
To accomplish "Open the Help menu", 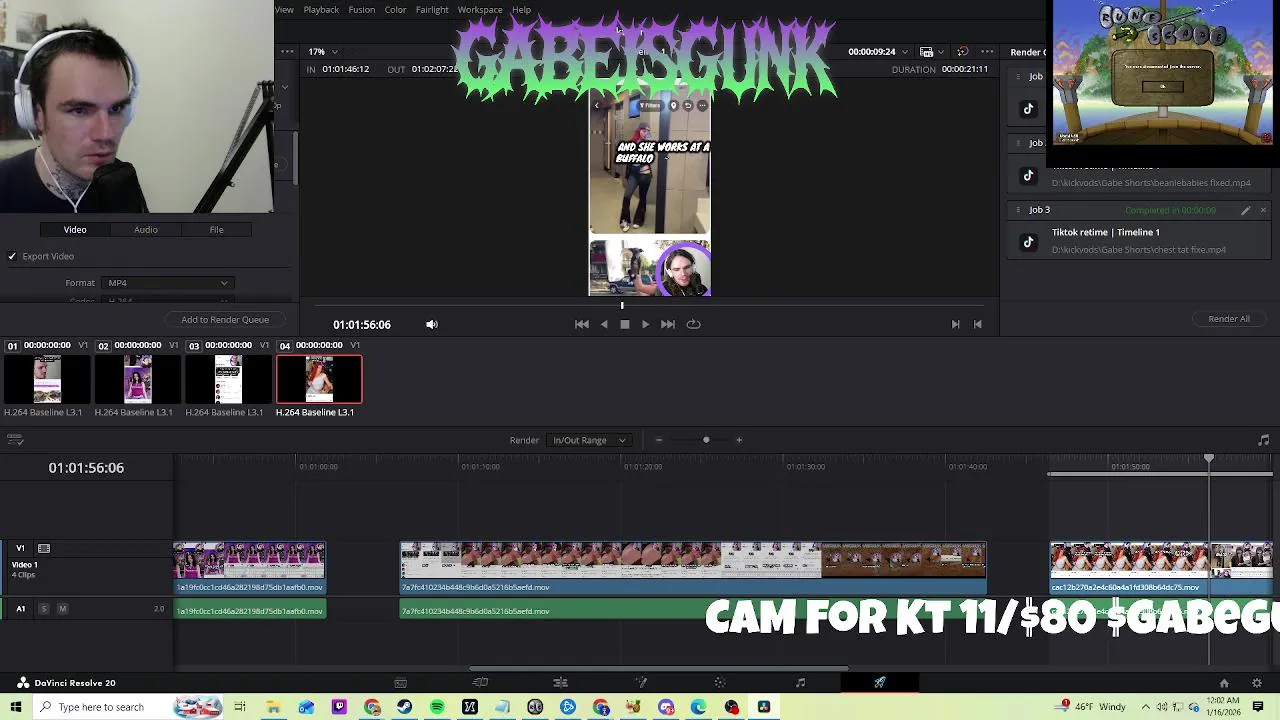I will [521, 10].
